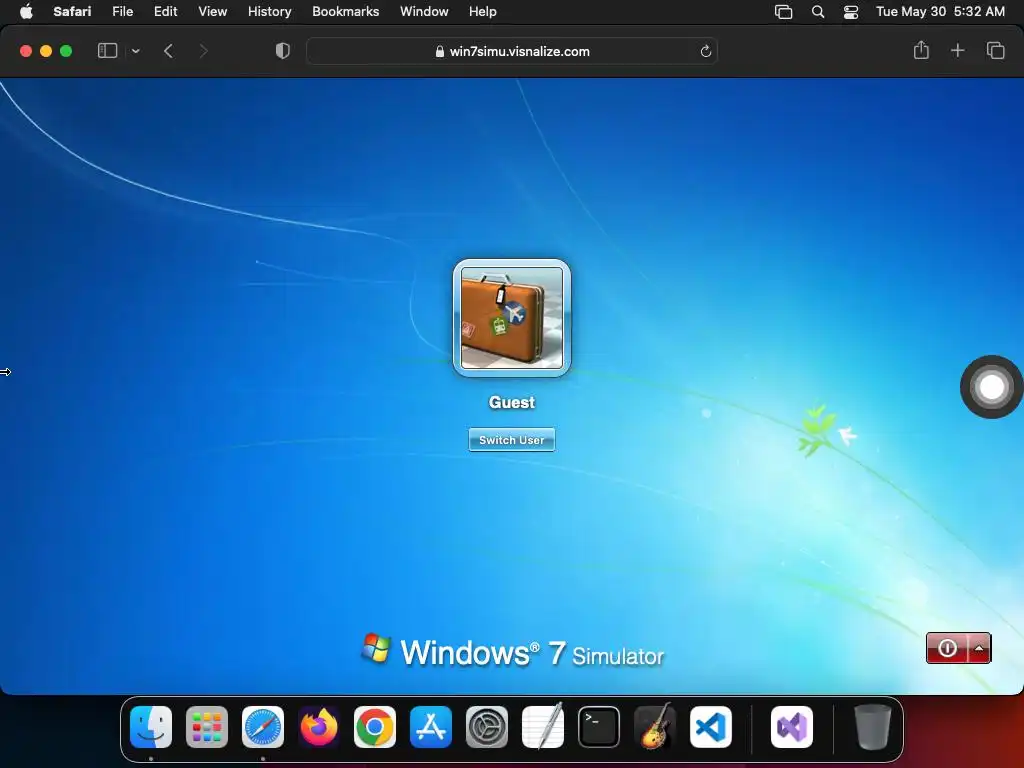
Task: Open TextEdit from the Dock
Action: [543, 726]
